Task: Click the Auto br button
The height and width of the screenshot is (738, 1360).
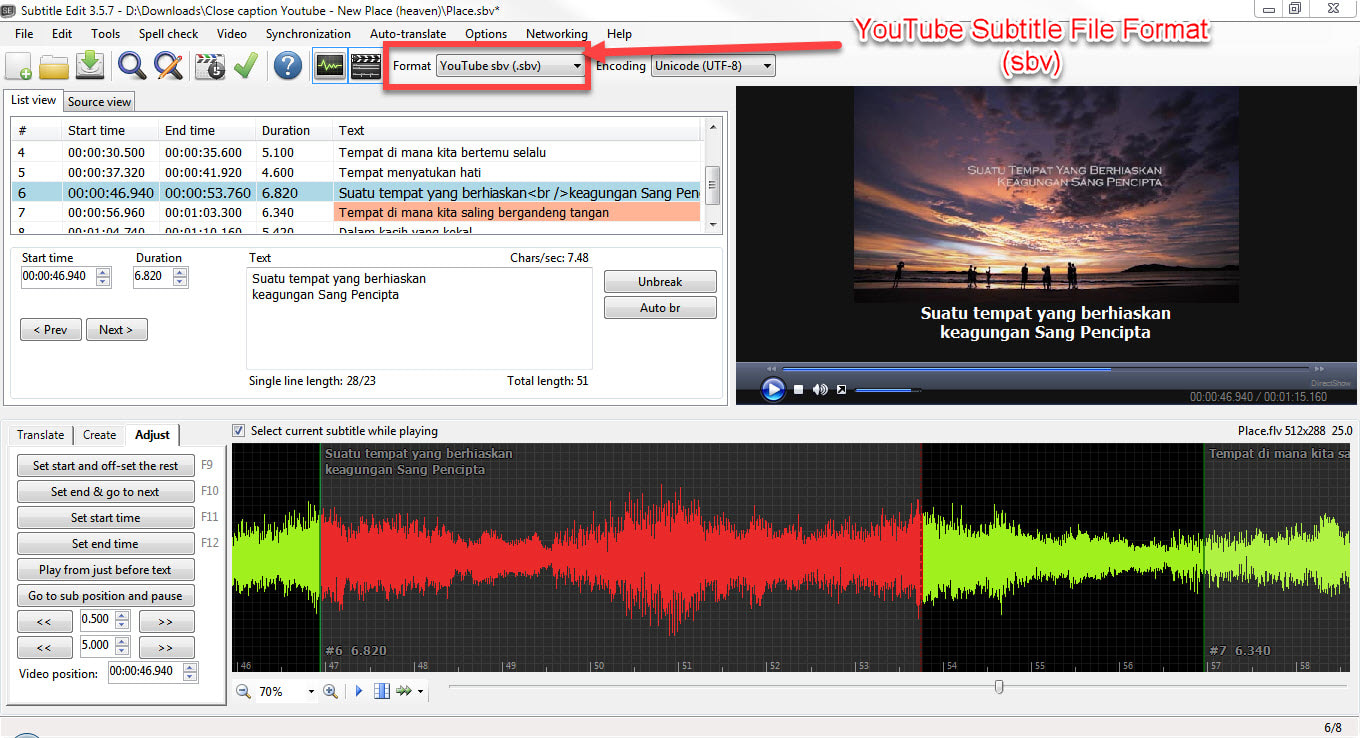Action: click(660, 307)
